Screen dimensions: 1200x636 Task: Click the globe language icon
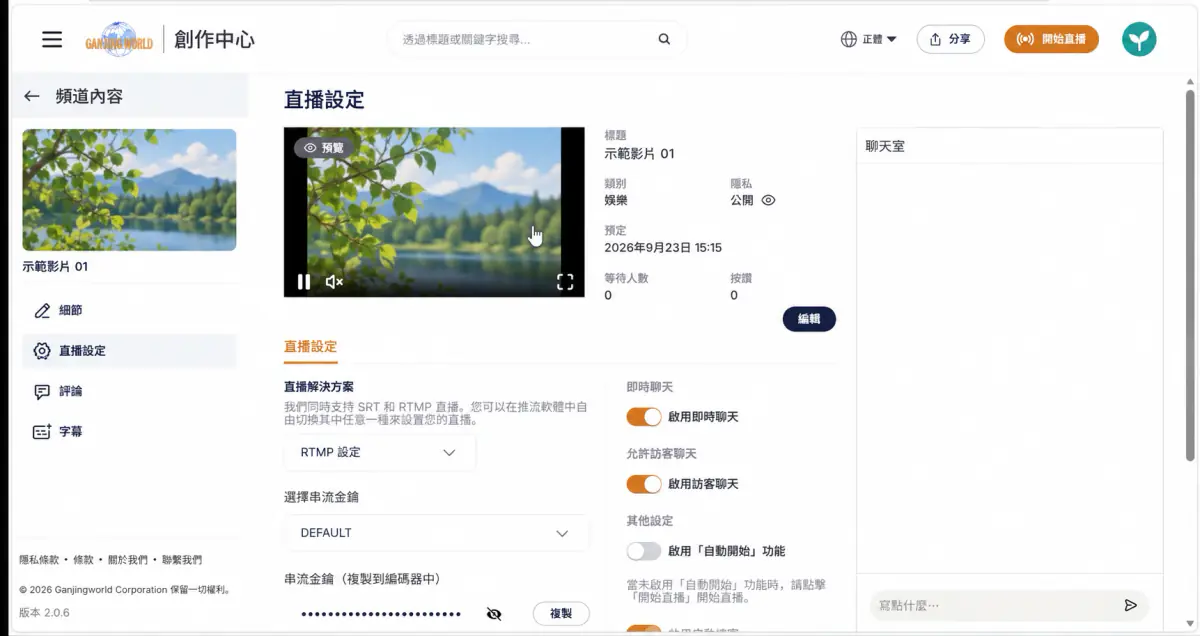849,39
